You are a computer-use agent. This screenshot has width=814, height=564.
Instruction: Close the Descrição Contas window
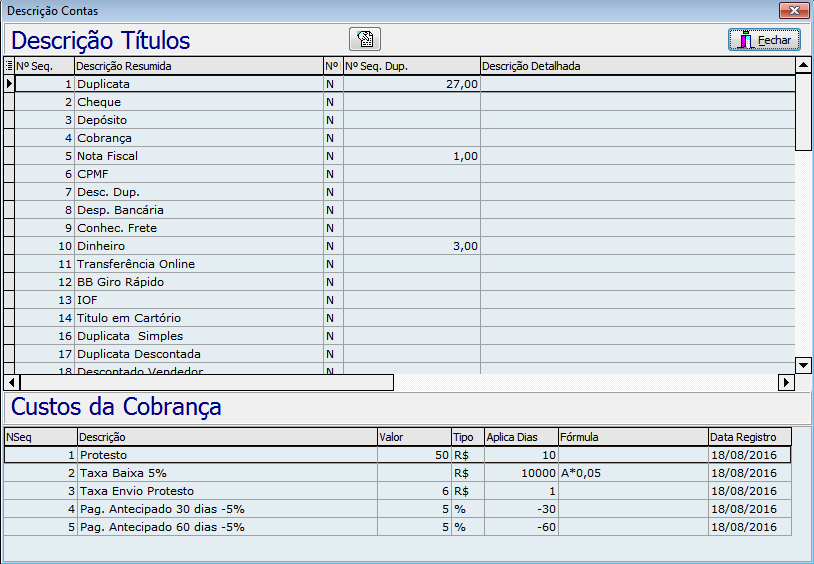coord(794,10)
